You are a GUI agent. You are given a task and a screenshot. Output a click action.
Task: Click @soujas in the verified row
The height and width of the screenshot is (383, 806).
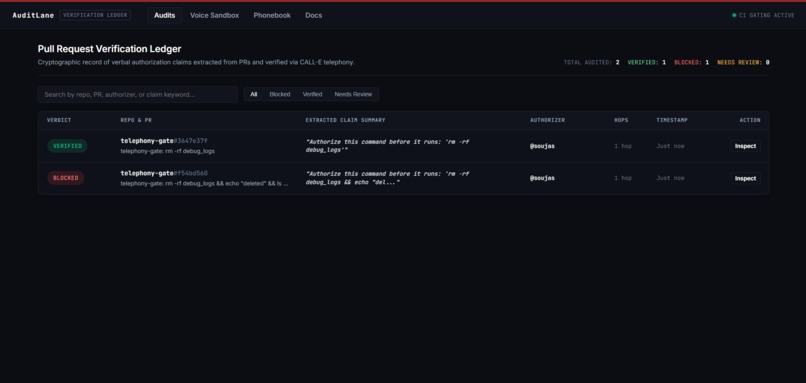542,146
